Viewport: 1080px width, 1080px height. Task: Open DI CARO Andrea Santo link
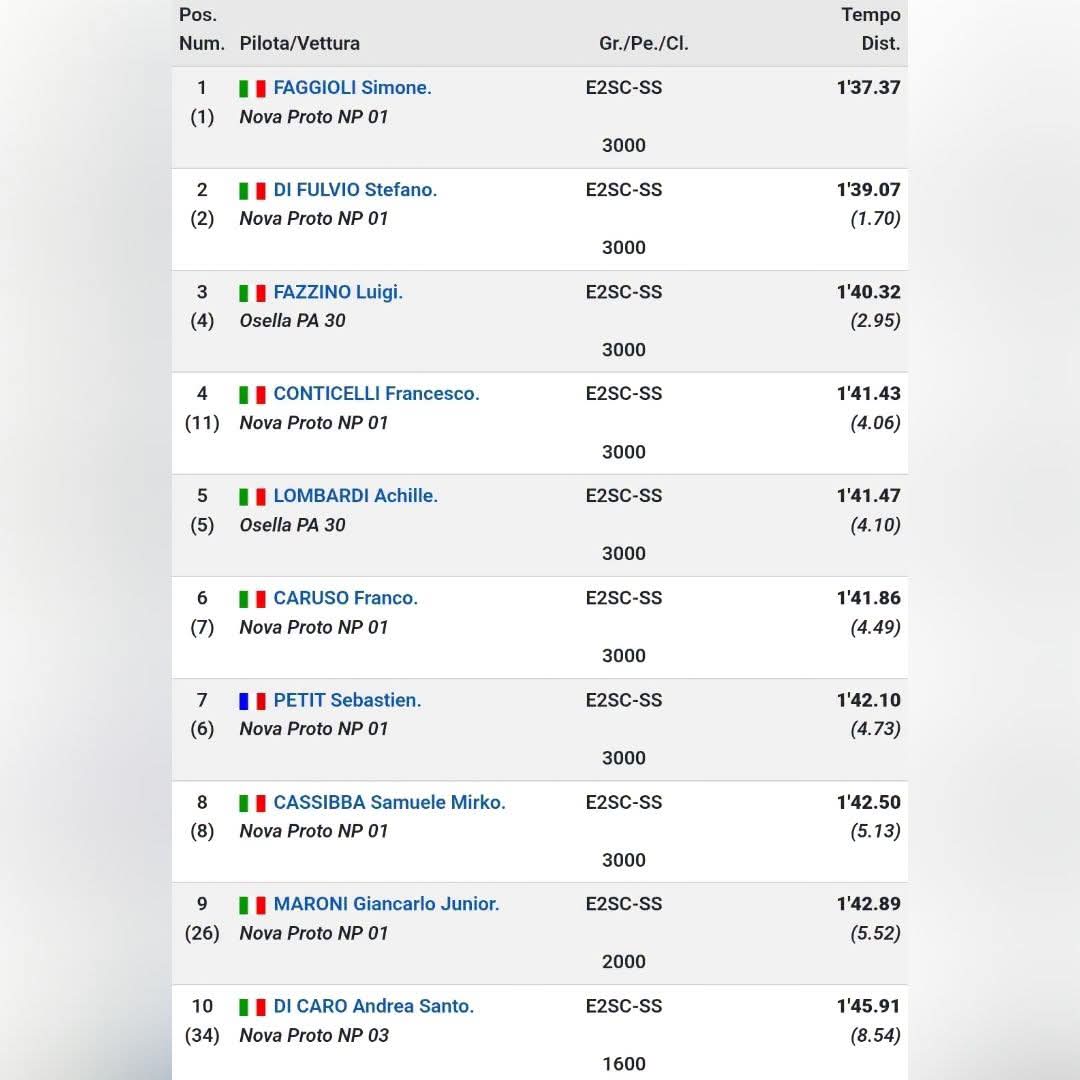tap(373, 1006)
